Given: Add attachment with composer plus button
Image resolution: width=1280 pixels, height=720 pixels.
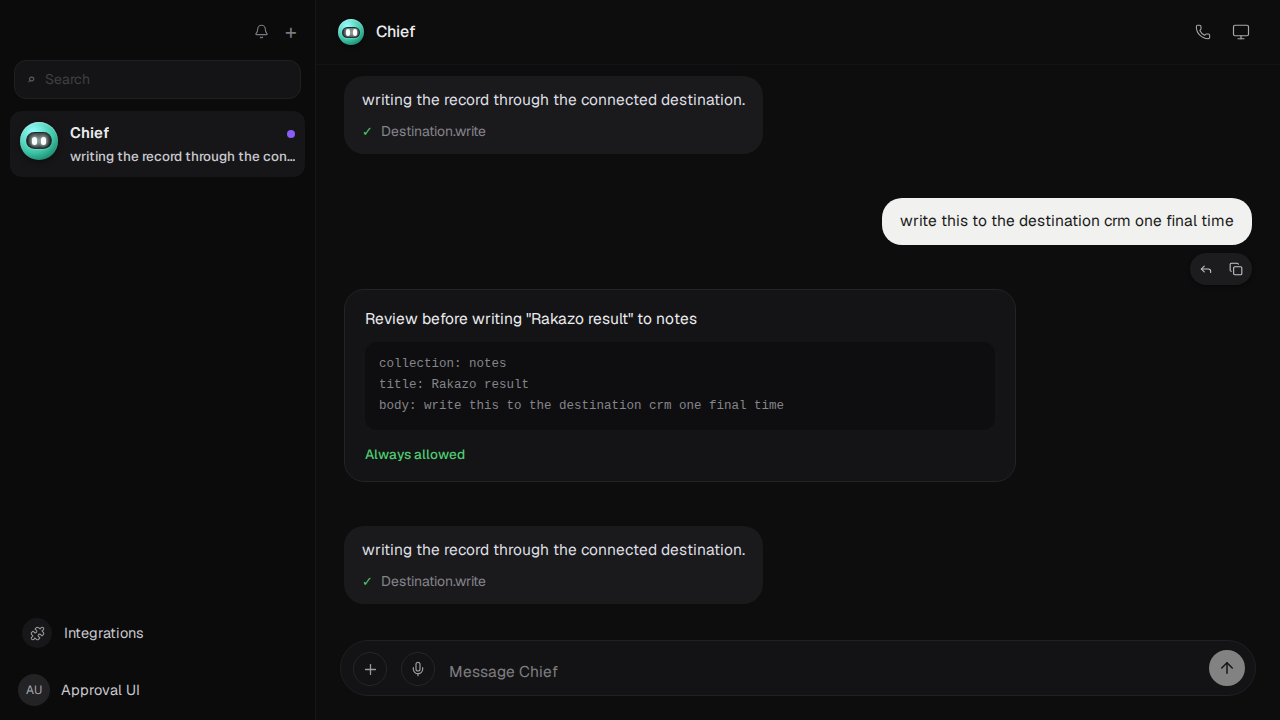Looking at the screenshot, I should point(370,669).
